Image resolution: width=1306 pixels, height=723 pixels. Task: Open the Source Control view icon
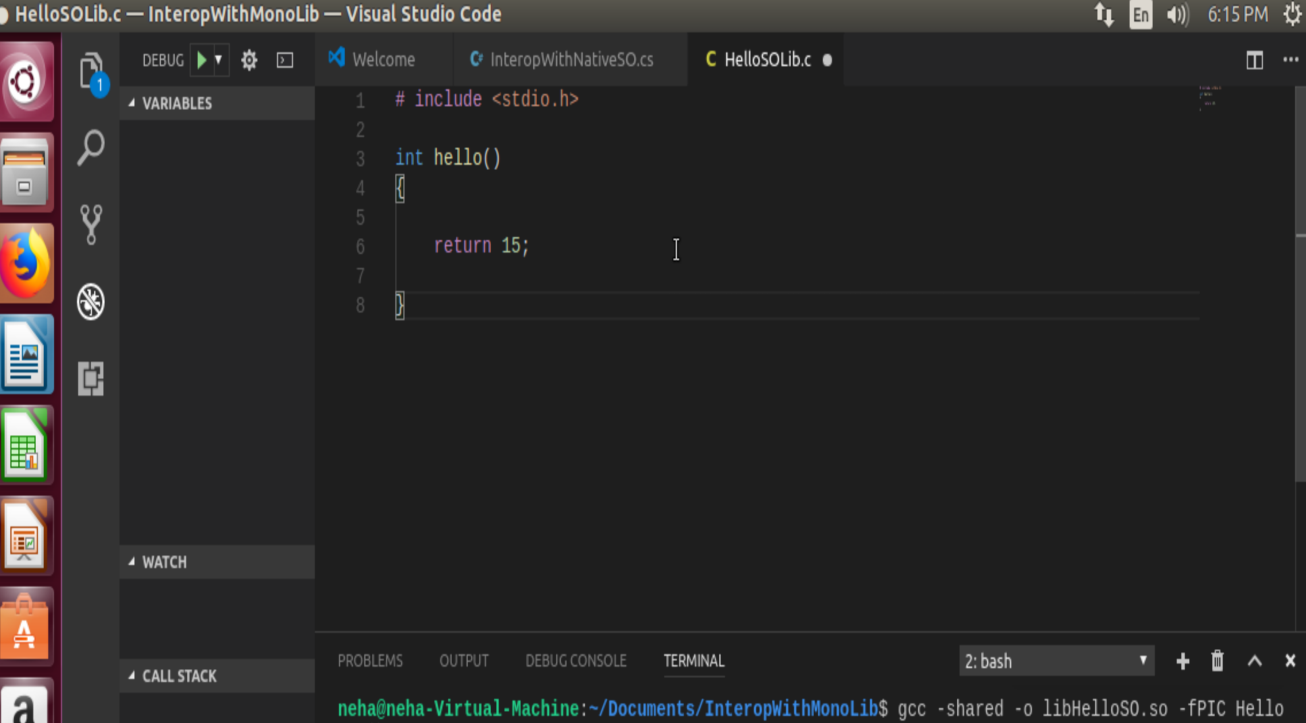coord(91,224)
